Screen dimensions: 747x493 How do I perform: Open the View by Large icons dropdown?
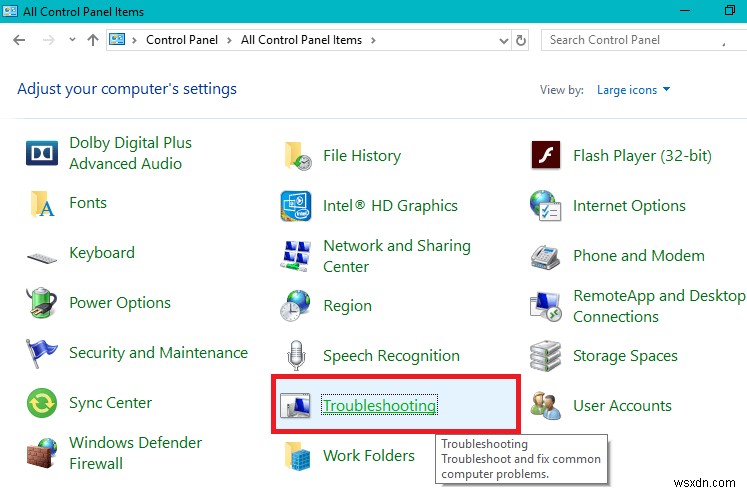click(x=633, y=90)
